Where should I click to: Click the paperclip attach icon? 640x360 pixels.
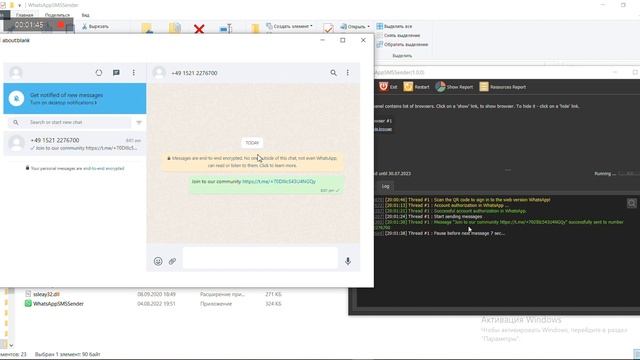click(172, 261)
